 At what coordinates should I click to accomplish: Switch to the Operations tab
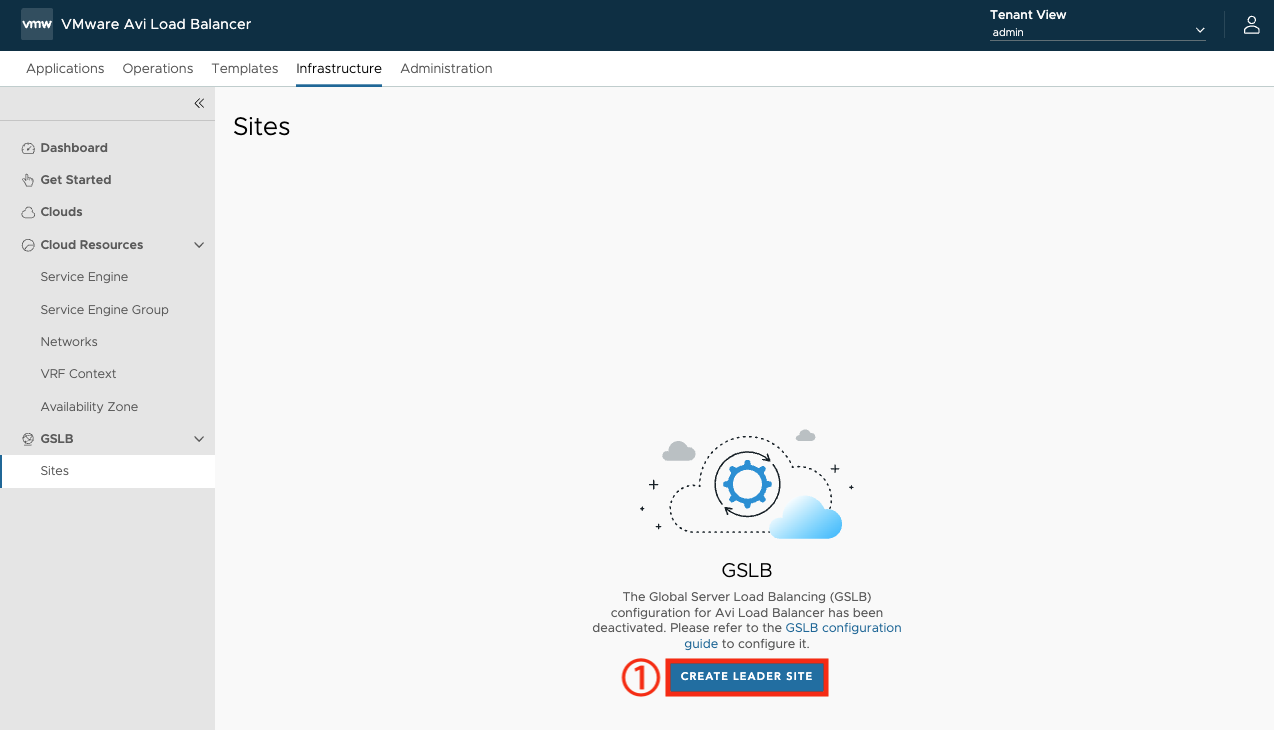[158, 69]
